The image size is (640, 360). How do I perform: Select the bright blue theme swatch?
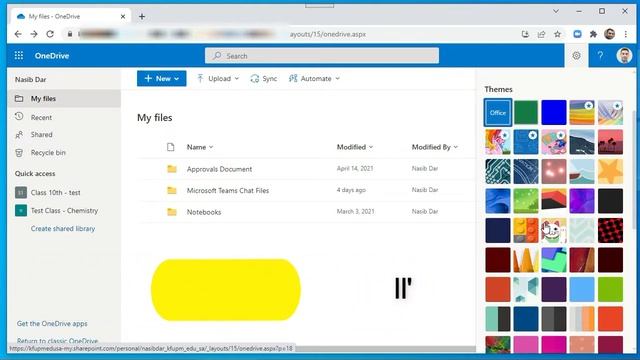click(554, 112)
